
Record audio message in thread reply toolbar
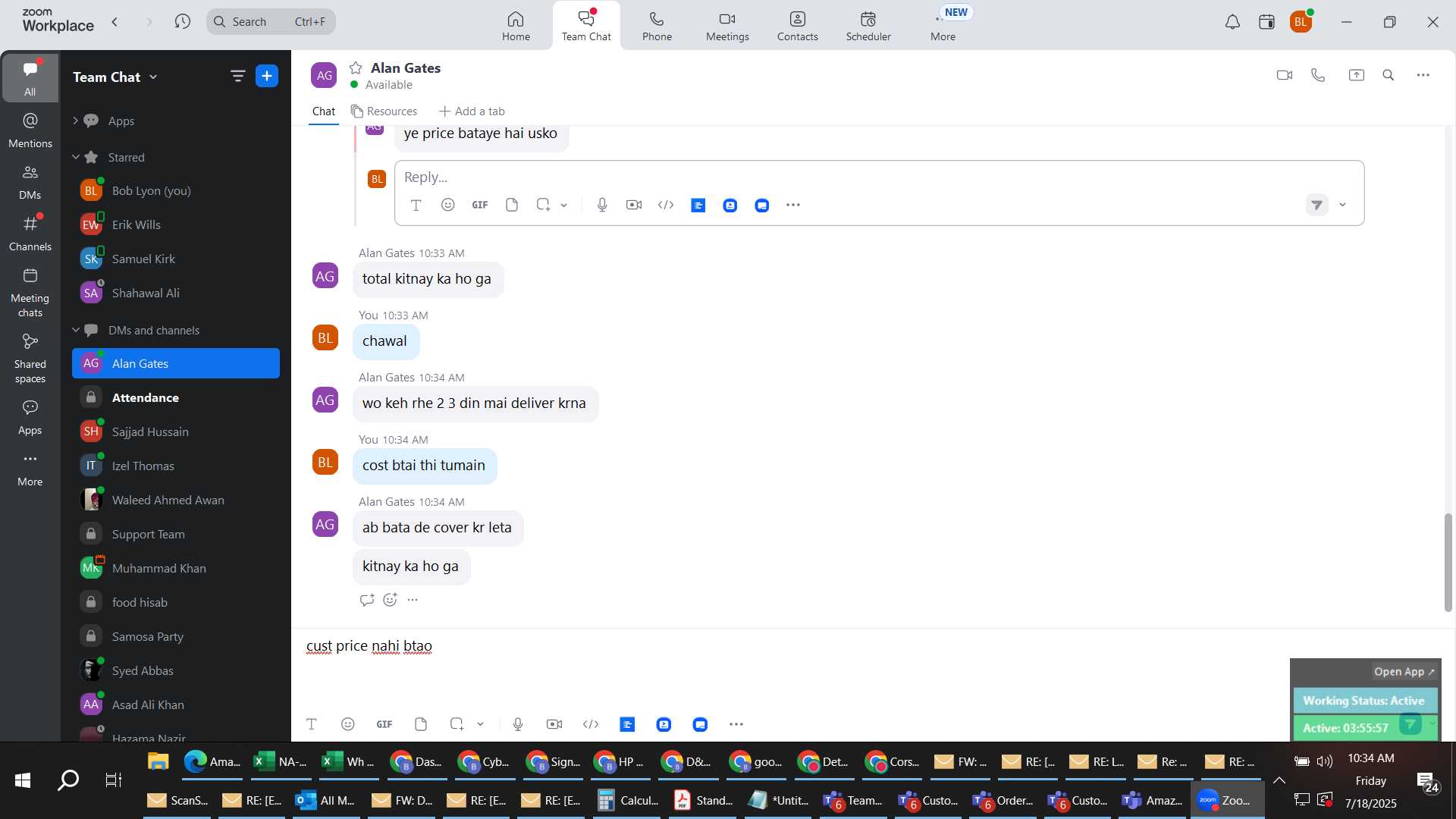(602, 205)
